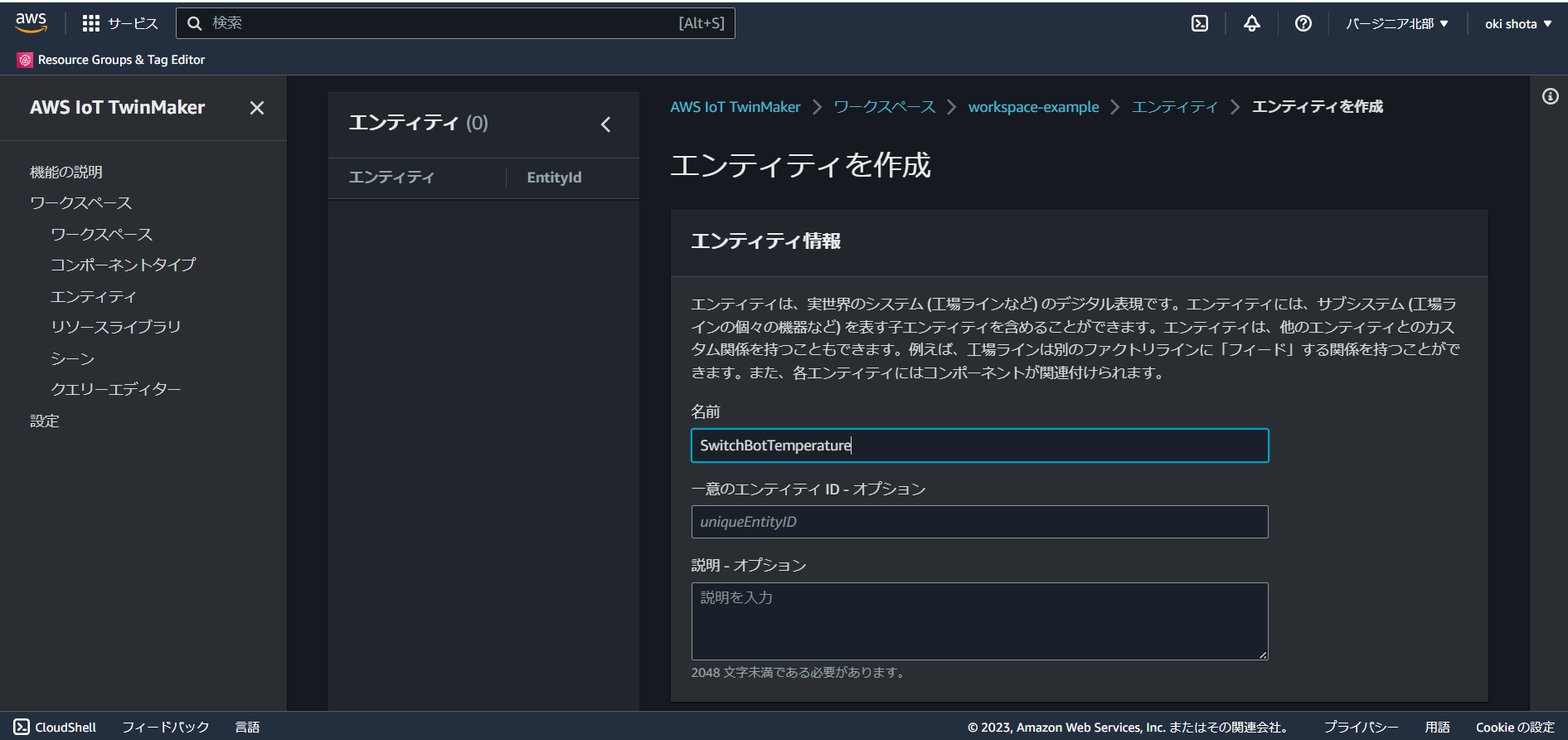This screenshot has height=740, width=1568.
Task: Open the notifications bell
Action: pyautogui.click(x=1252, y=23)
